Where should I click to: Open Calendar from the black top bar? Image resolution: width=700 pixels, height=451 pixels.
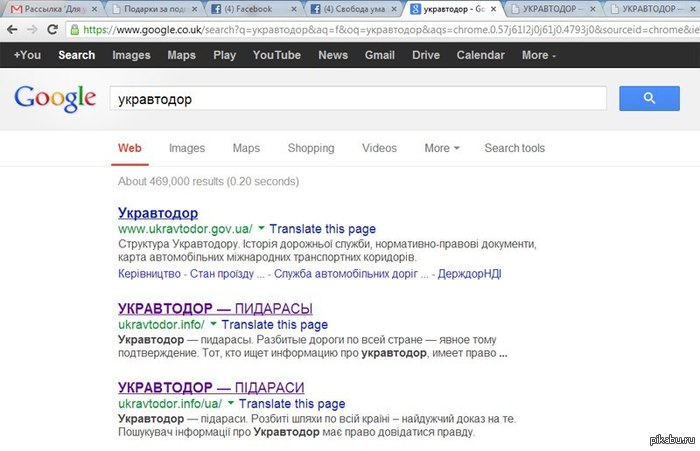[x=480, y=55]
